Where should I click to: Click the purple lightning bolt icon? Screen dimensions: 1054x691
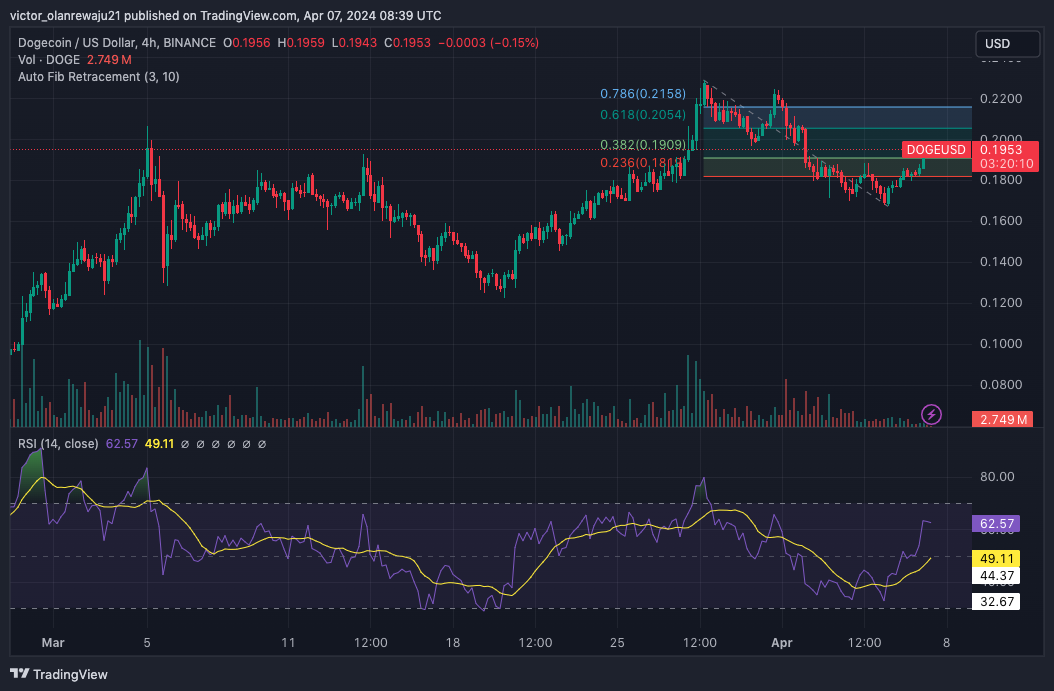[931, 414]
